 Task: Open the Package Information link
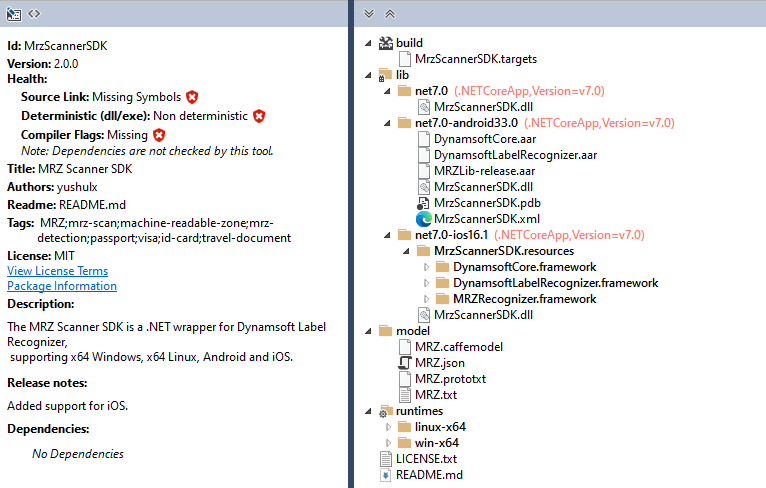(62, 286)
